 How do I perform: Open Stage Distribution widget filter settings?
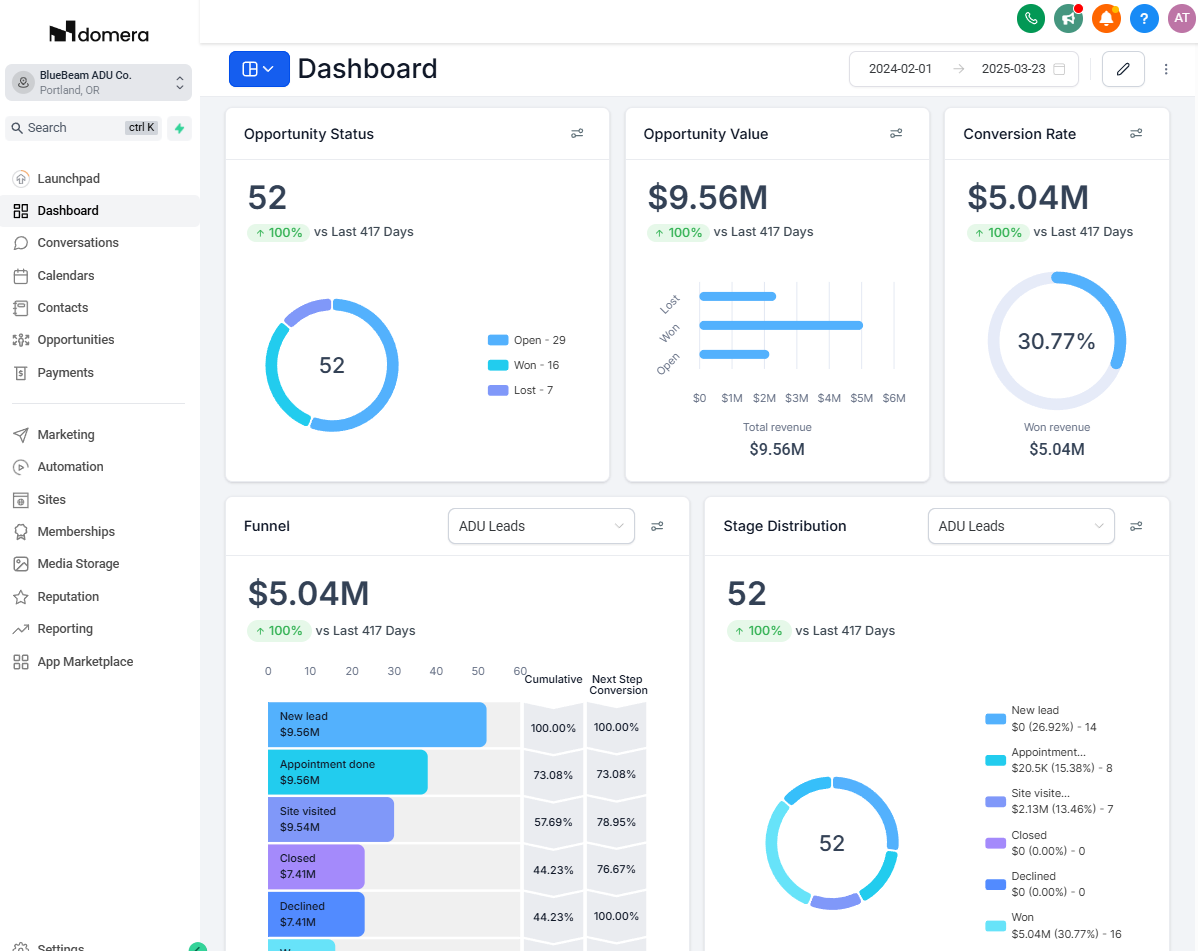(1136, 526)
